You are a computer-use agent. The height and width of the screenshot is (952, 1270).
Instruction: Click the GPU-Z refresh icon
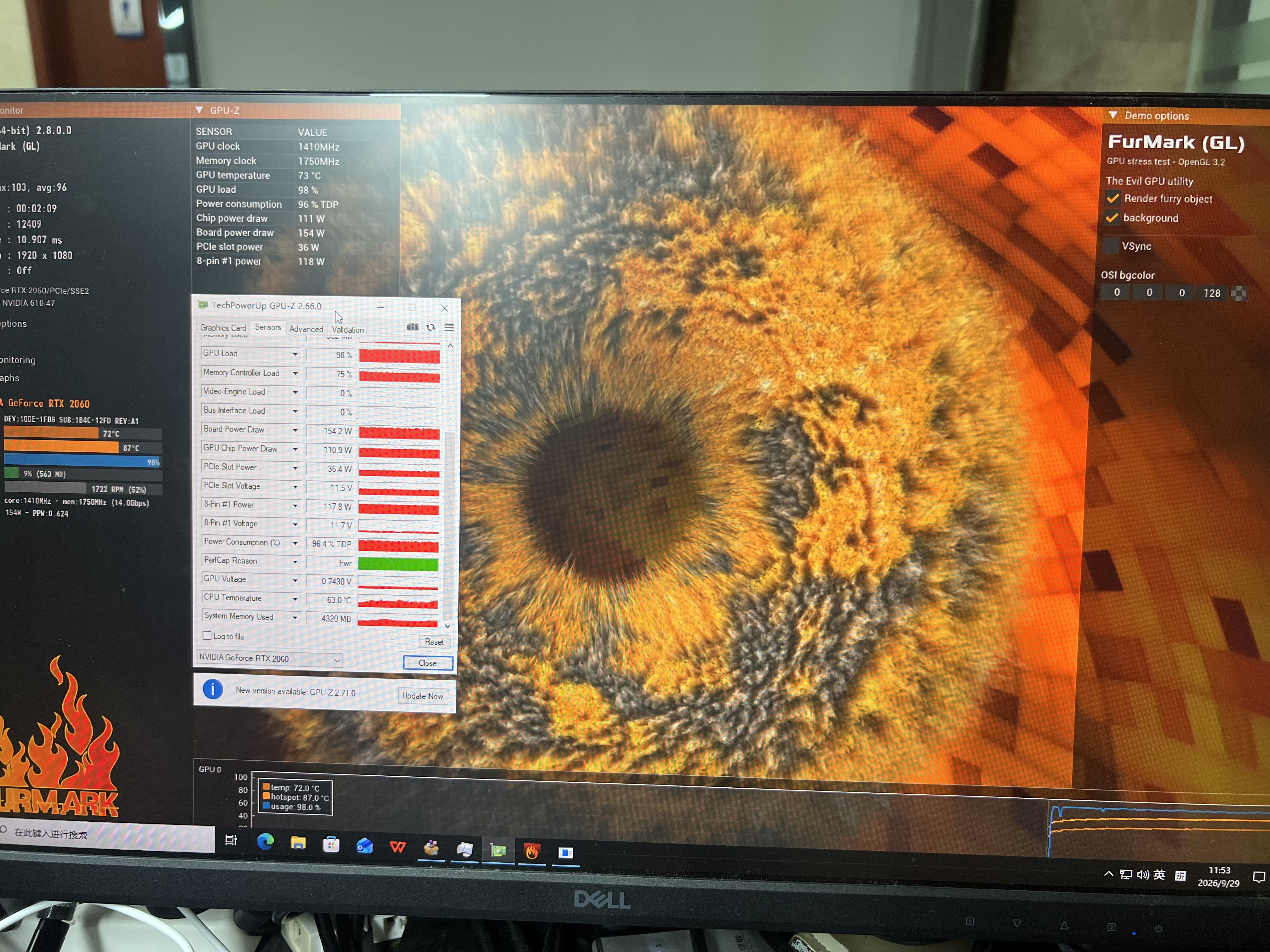(431, 327)
